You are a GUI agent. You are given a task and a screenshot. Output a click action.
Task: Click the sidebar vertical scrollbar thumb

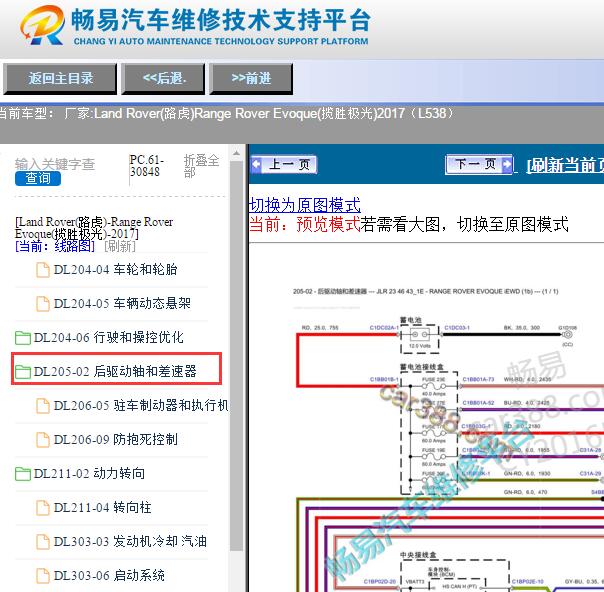click(x=237, y=356)
